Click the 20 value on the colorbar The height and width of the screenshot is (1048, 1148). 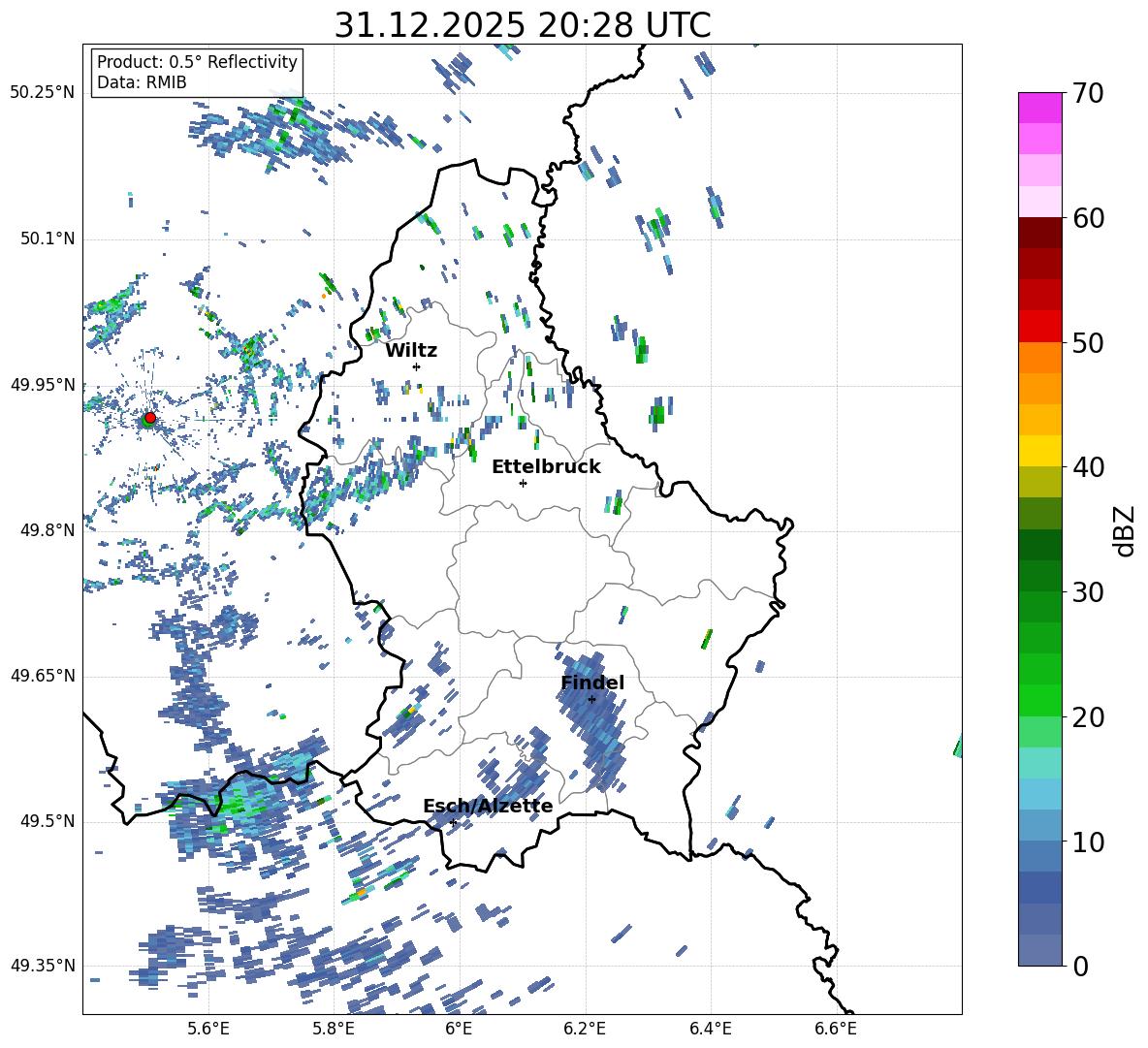[1088, 717]
